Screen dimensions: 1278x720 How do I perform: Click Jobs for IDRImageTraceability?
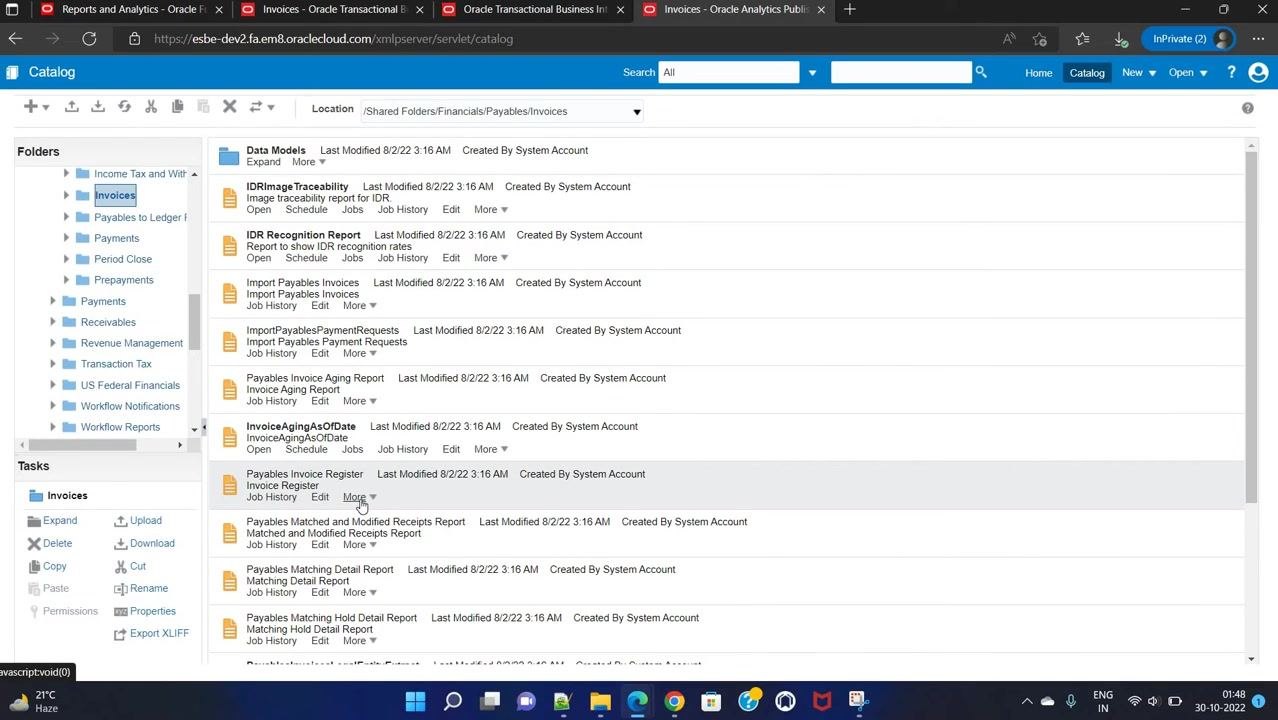pos(352,210)
